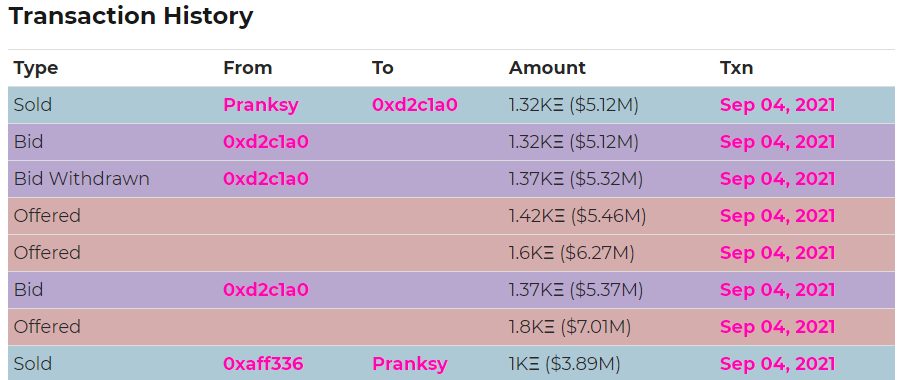Open Pranksy buyer link in the 1KΞ Sold row
The height and width of the screenshot is (380, 902).
click(410, 364)
